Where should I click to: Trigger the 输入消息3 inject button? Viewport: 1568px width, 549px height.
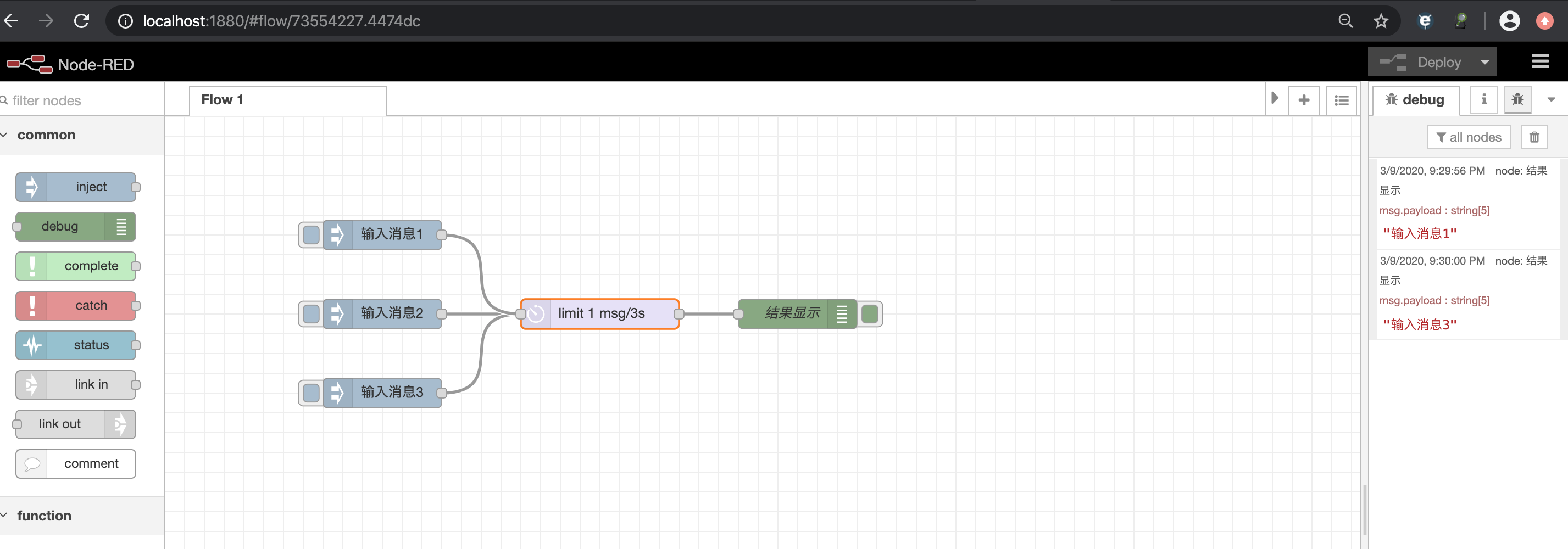pyautogui.click(x=311, y=393)
